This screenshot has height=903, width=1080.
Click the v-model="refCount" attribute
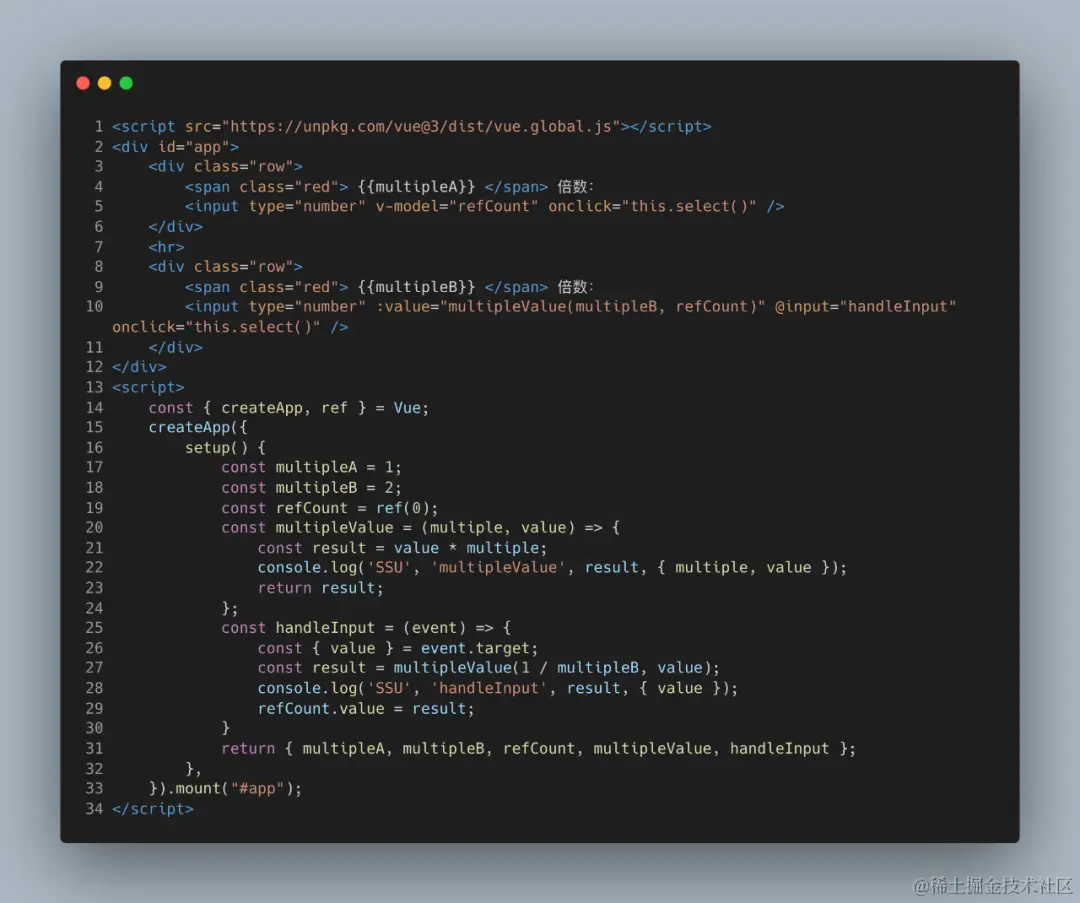pos(457,207)
